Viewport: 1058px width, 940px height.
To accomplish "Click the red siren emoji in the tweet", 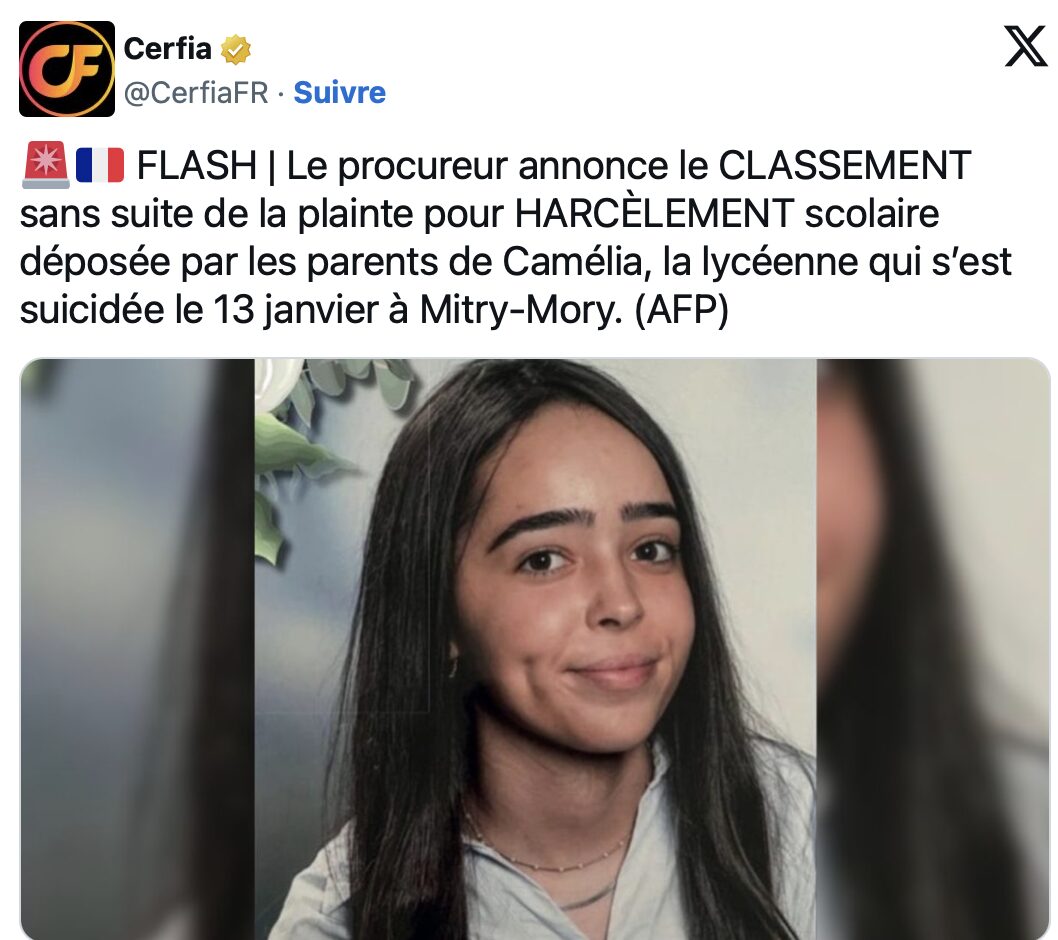I will pyautogui.click(x=45, y=165).
